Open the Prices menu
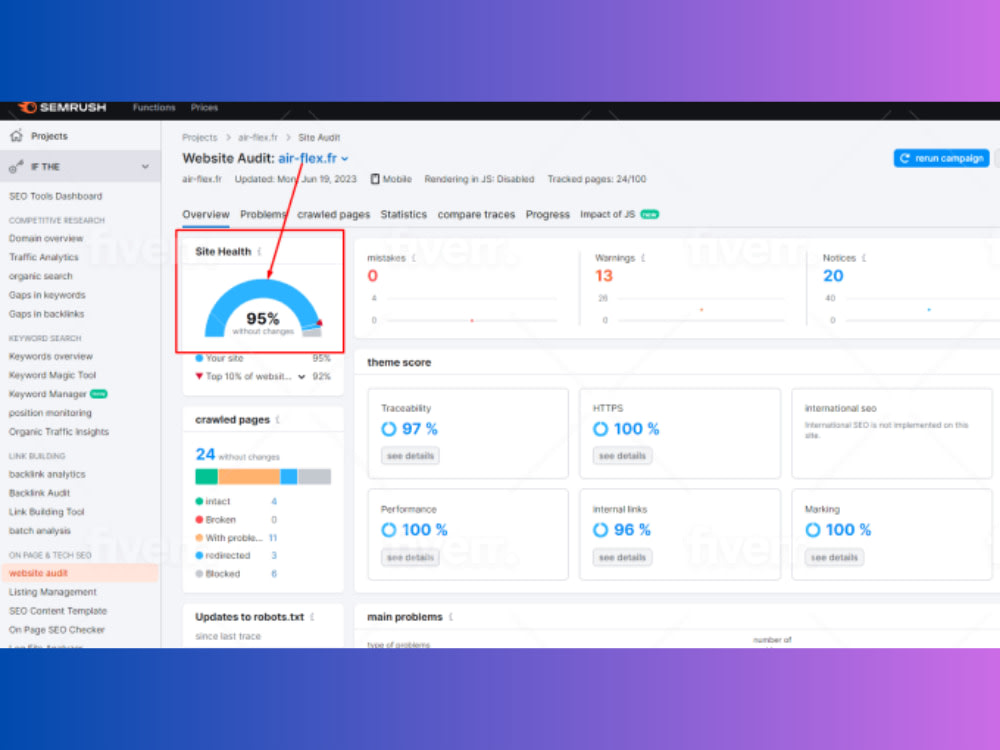 coord(204,107)
